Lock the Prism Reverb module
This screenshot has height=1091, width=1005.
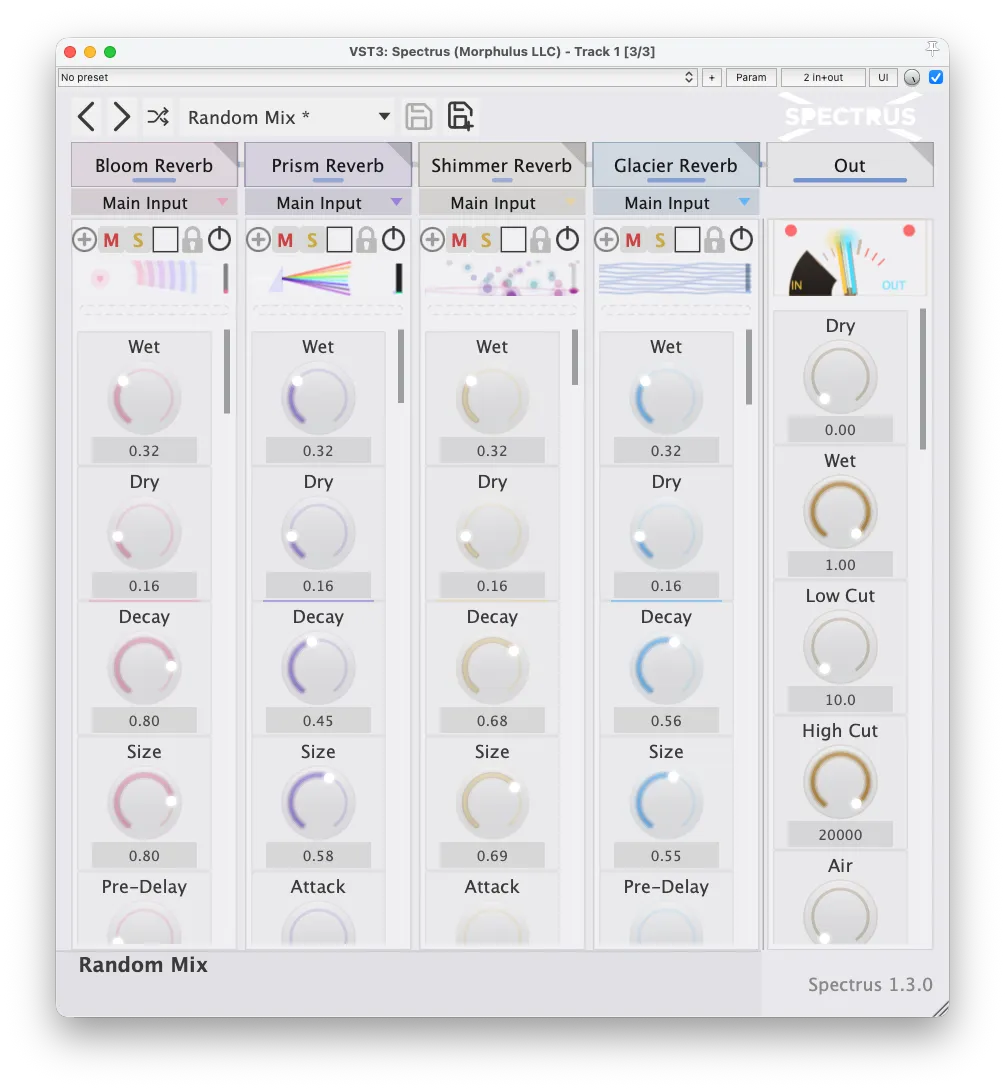tap(366, 240)
